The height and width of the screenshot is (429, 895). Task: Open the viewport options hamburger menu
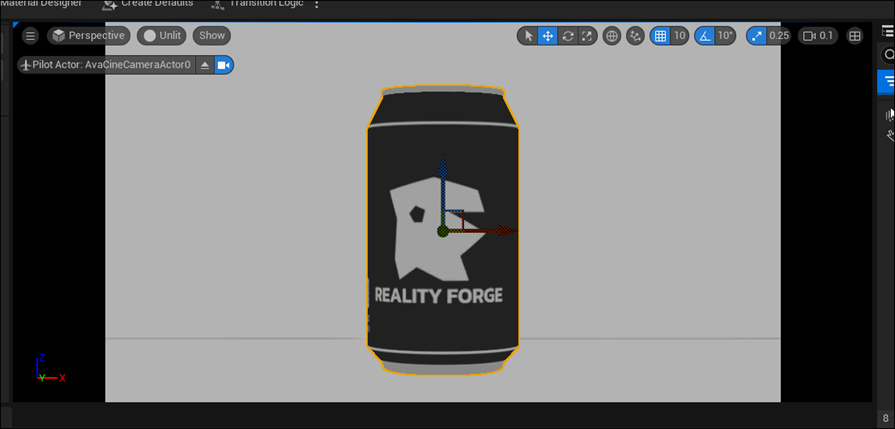(30, 36)
